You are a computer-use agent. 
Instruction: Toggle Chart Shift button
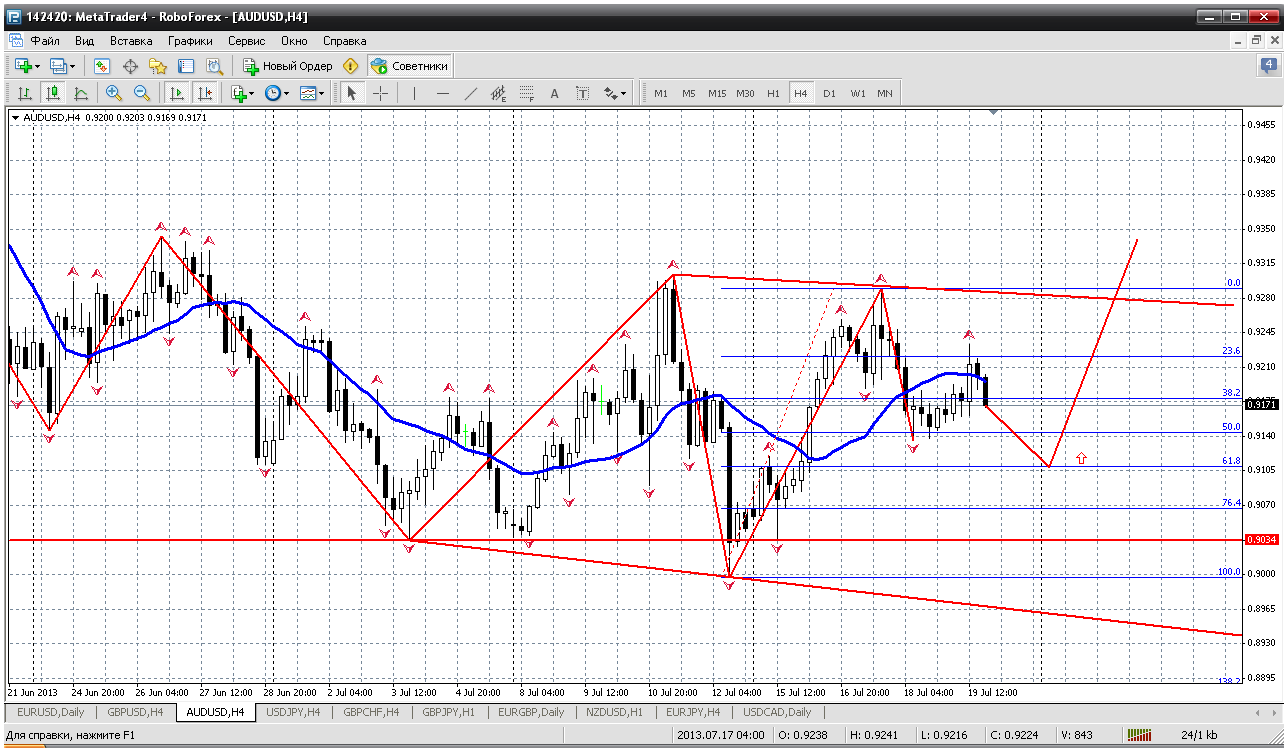[205, 93]
